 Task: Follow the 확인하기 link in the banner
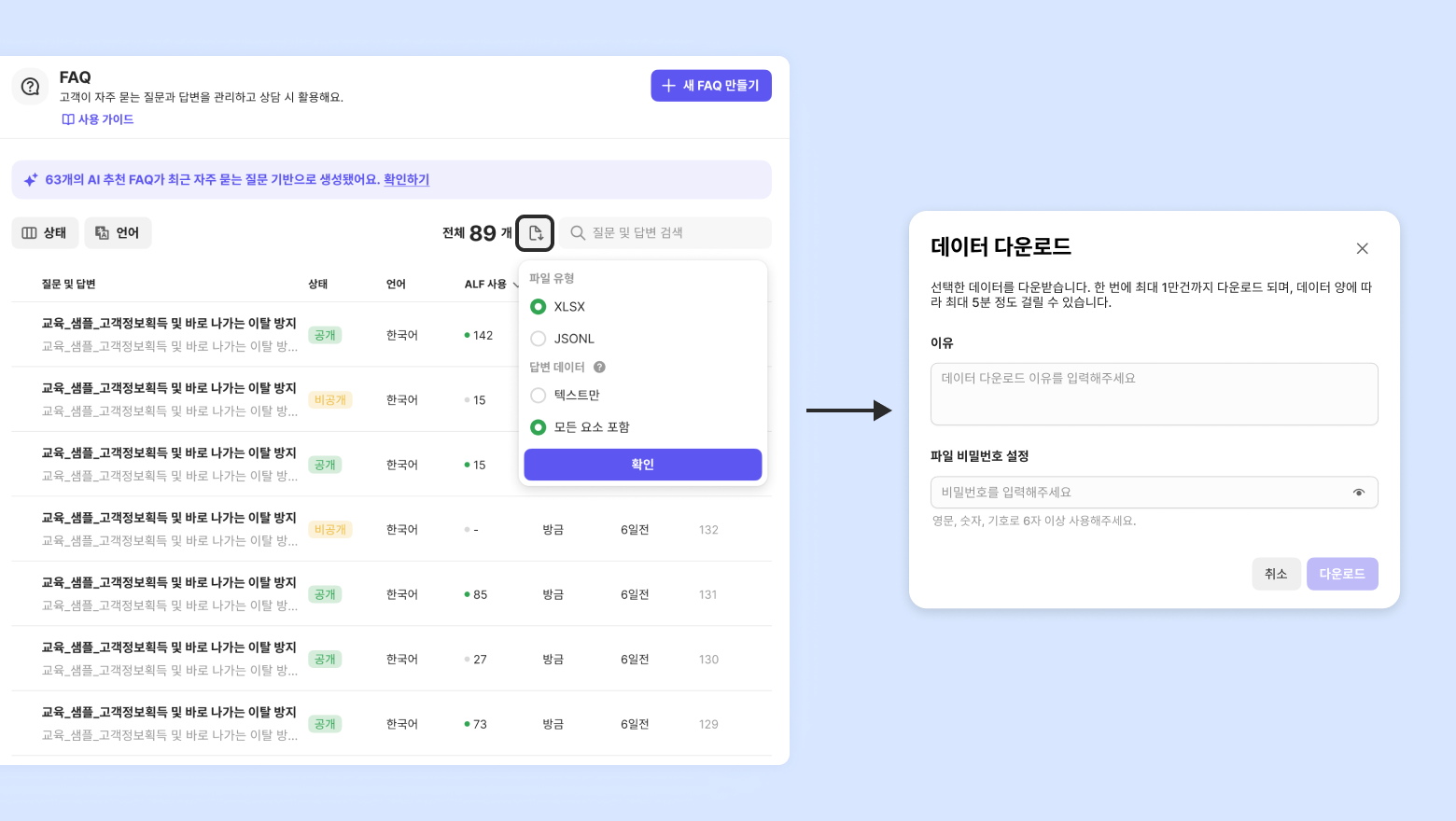coord(407,179)
